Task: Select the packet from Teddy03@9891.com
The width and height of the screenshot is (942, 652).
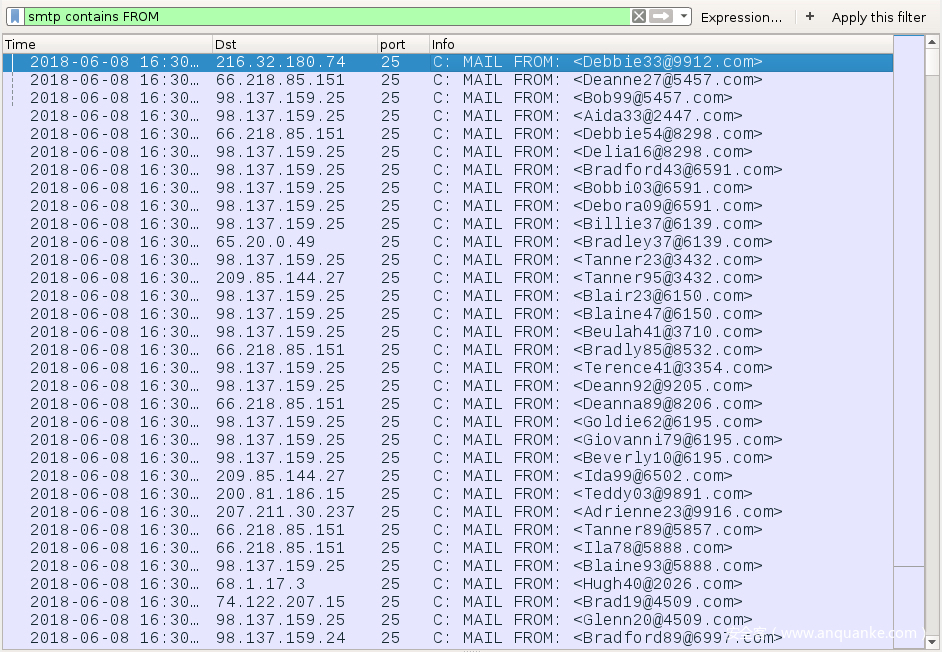Action: (662, 494)
